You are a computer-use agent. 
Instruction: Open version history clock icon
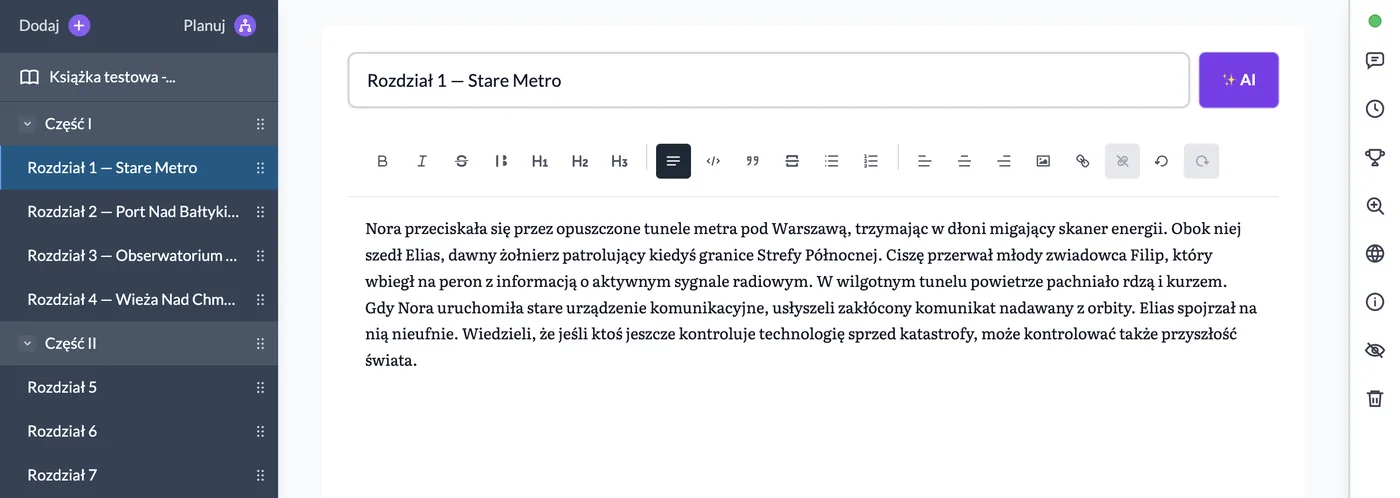[1375, 108]
